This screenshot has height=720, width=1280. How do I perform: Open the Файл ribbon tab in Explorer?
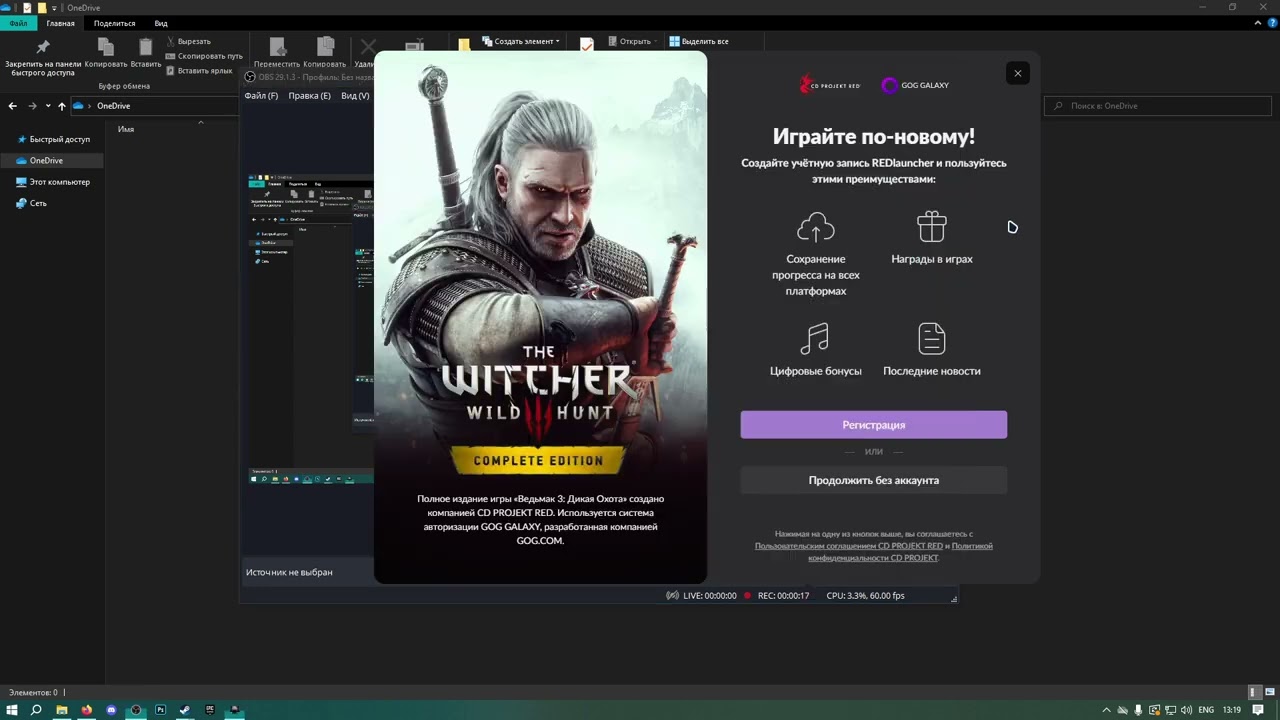tap(18, 23)
